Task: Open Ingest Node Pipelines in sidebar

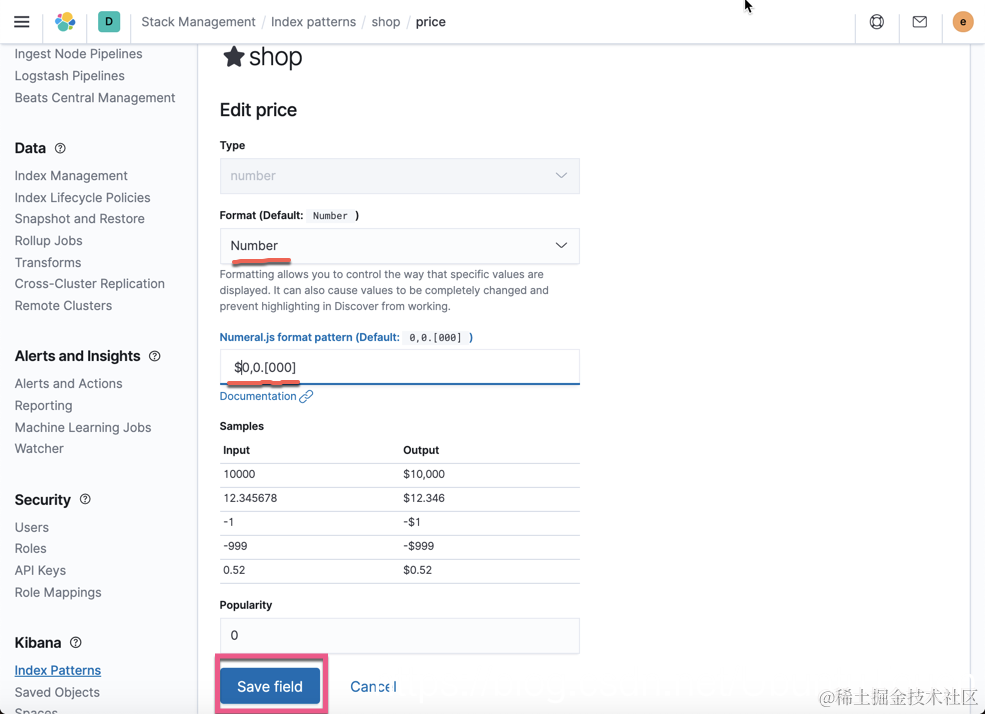Action: pyautogui.click(x=79, y=54)
